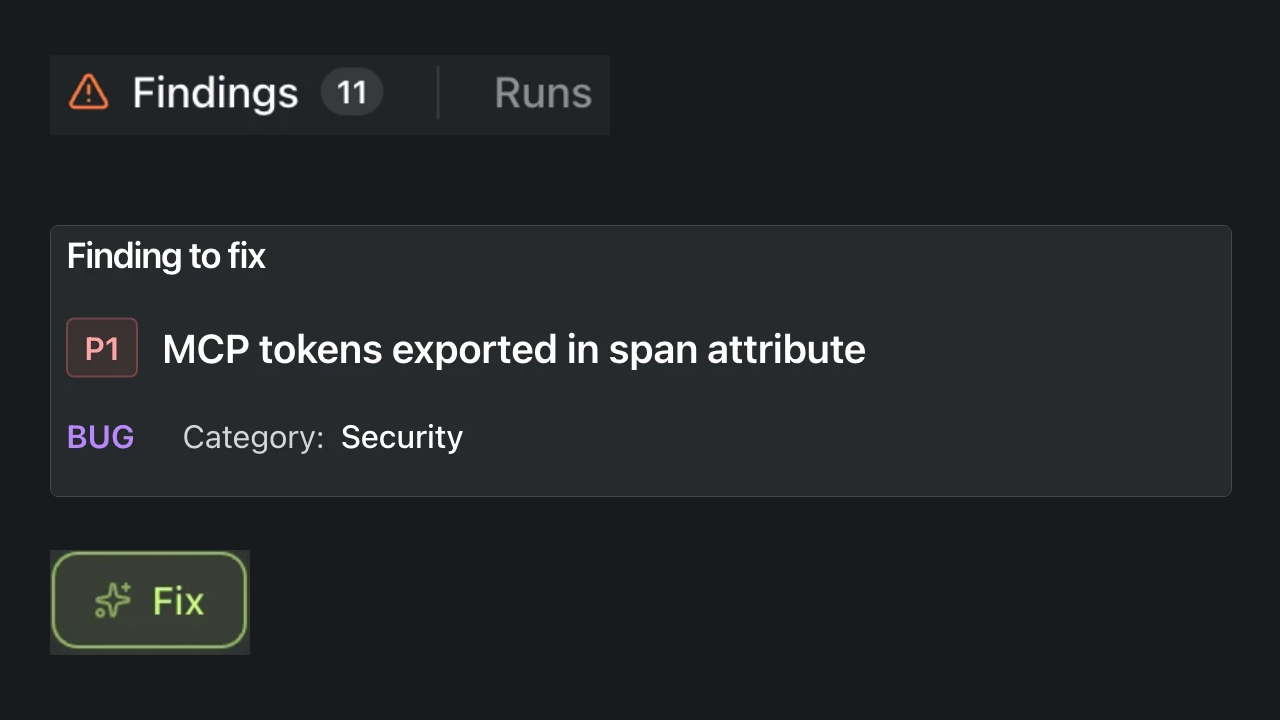Screen dimensions: 1280x720
Task: Open the MCP tokens exported finding title
Action: [x=513, y=349]
